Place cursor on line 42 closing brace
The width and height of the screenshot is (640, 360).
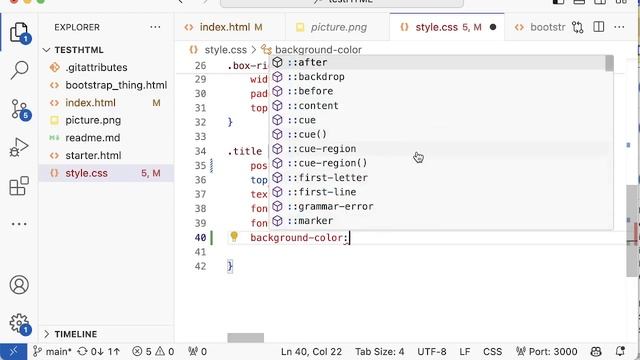(230, 266)
